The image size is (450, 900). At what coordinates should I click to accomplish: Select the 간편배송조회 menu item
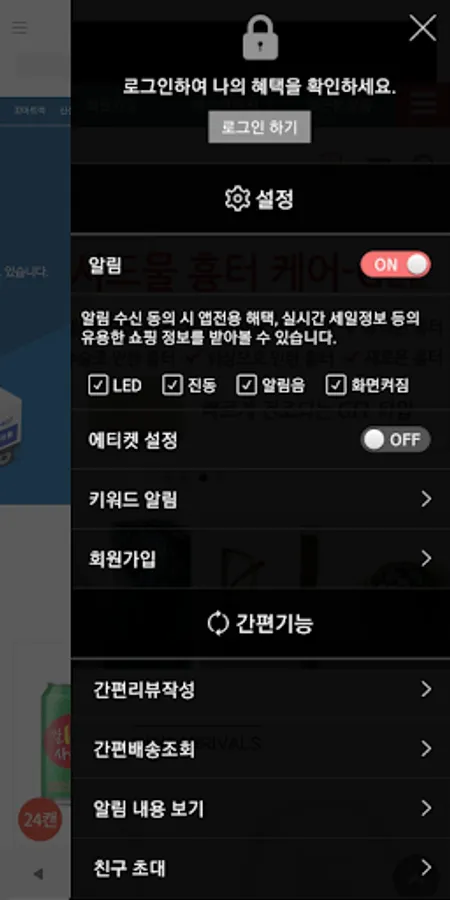click(261, 749)
